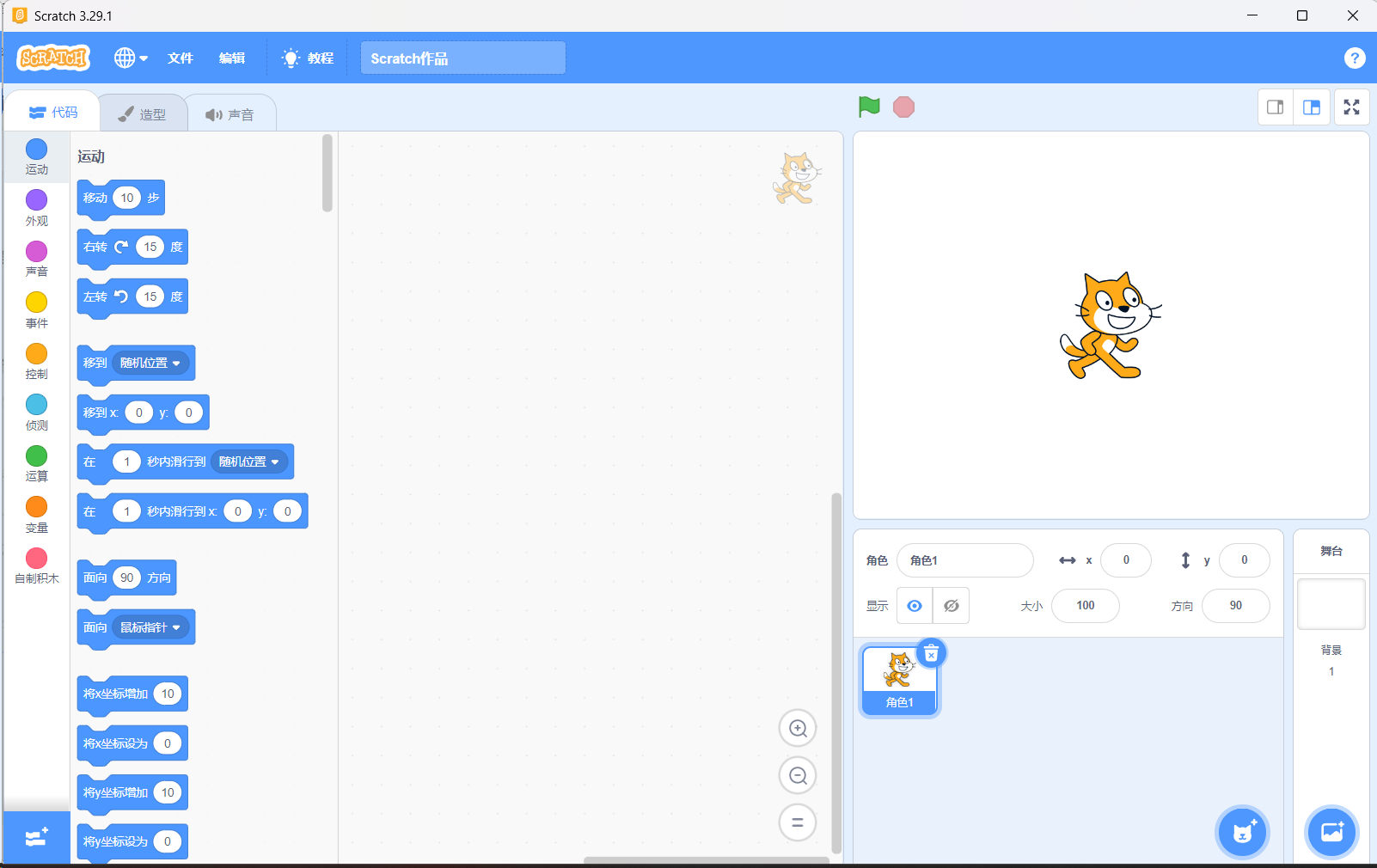1377x868 pixels.
Task: Zoom out the code workspace
Action: click(798, 776)
